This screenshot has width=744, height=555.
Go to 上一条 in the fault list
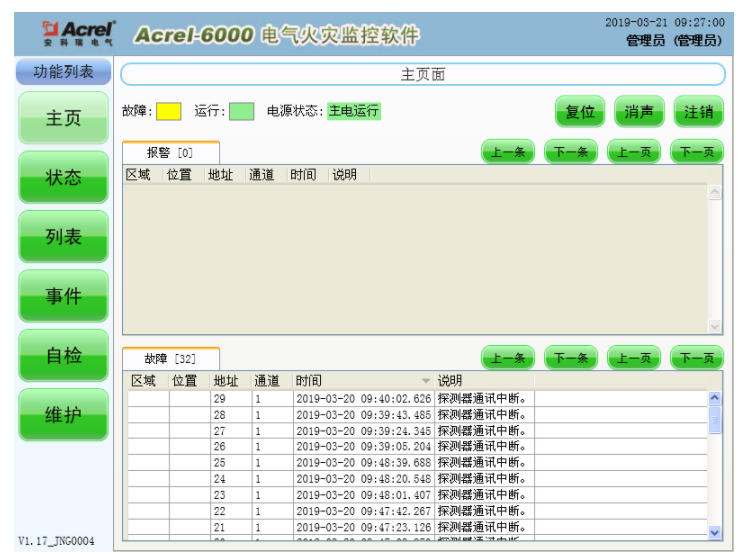509,358
